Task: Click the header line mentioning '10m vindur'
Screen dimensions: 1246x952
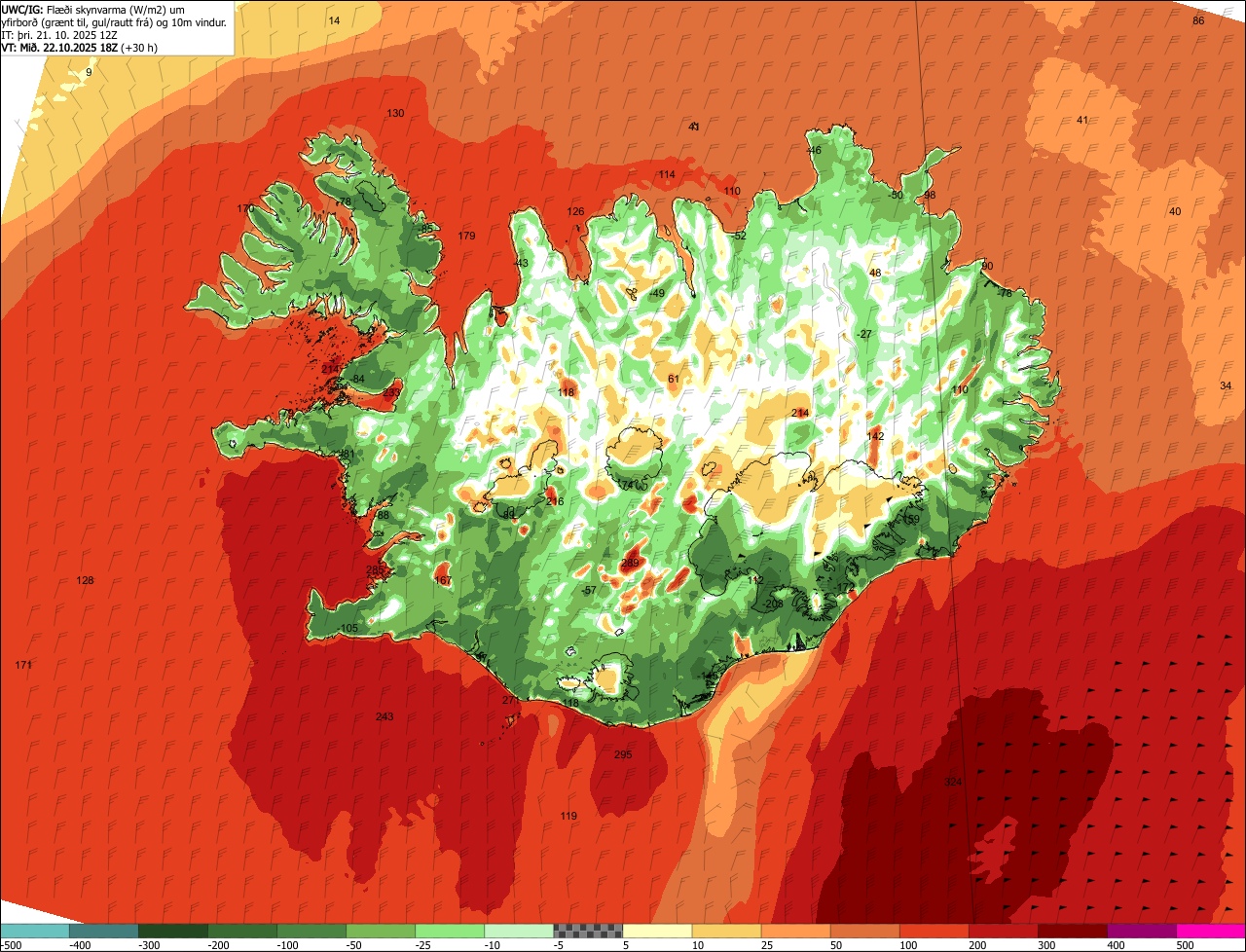Action: pyautogui.click(x=115, y=22)
